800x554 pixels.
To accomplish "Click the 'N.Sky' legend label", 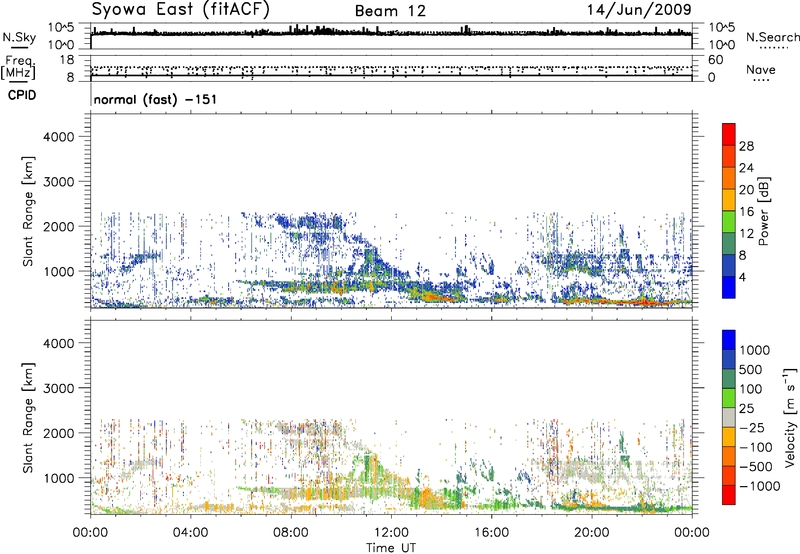I will (x=19, y=37).
